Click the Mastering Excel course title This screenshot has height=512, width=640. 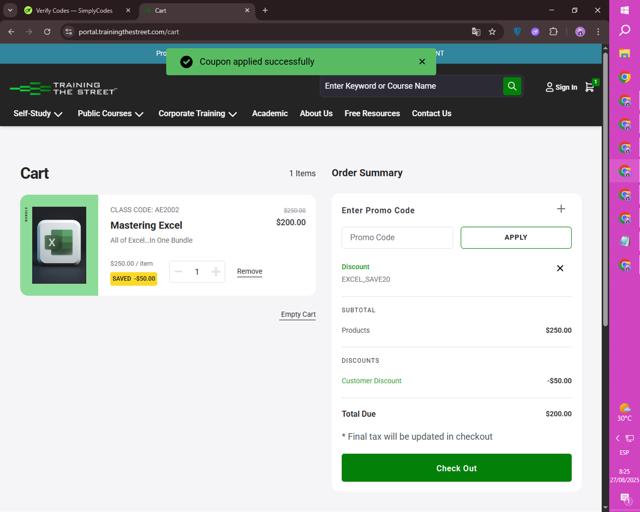pyautogui.click(x=146, y=225)
